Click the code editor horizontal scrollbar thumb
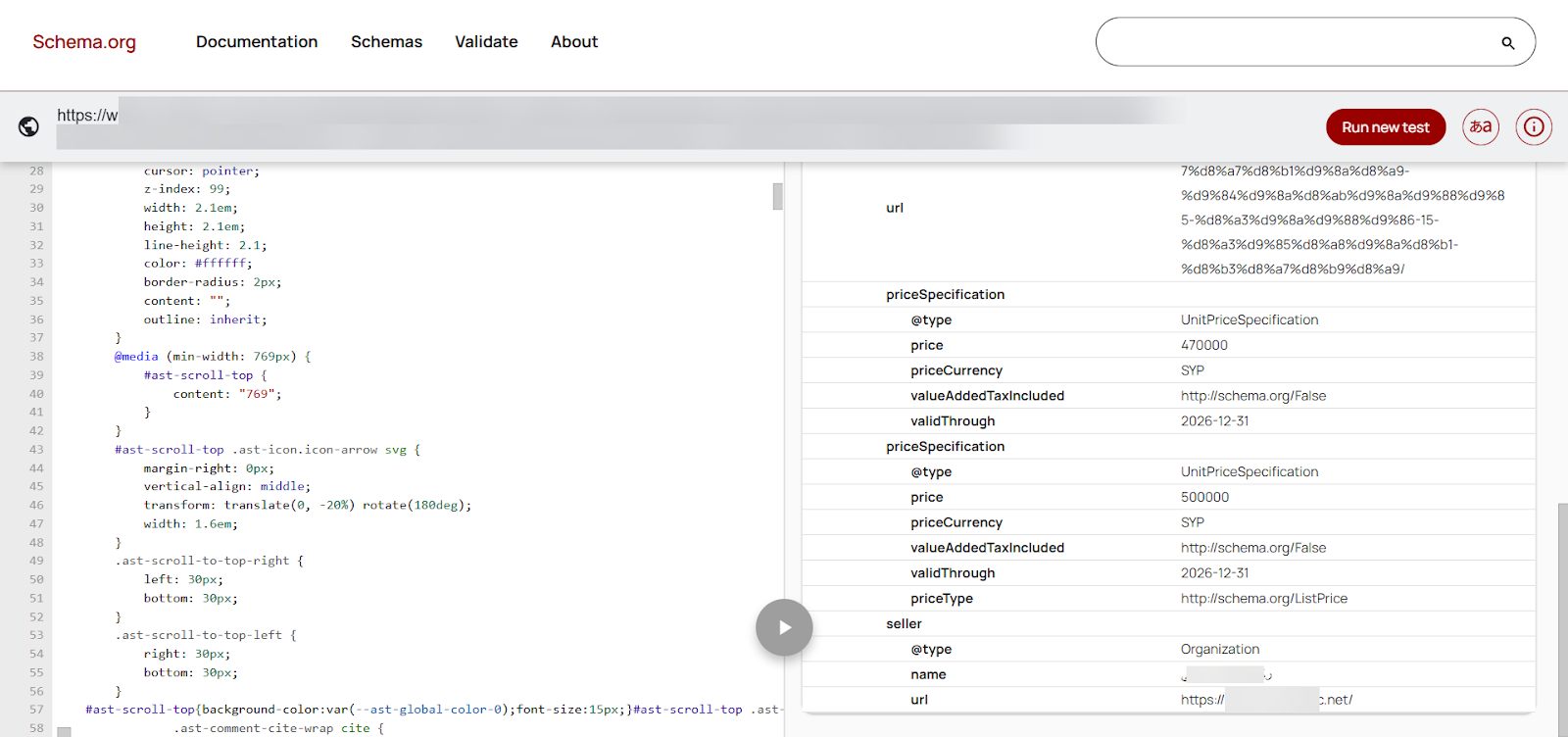Image resolution: width=1568 pixels, height=737 pixels. click(x=64, y=732)
